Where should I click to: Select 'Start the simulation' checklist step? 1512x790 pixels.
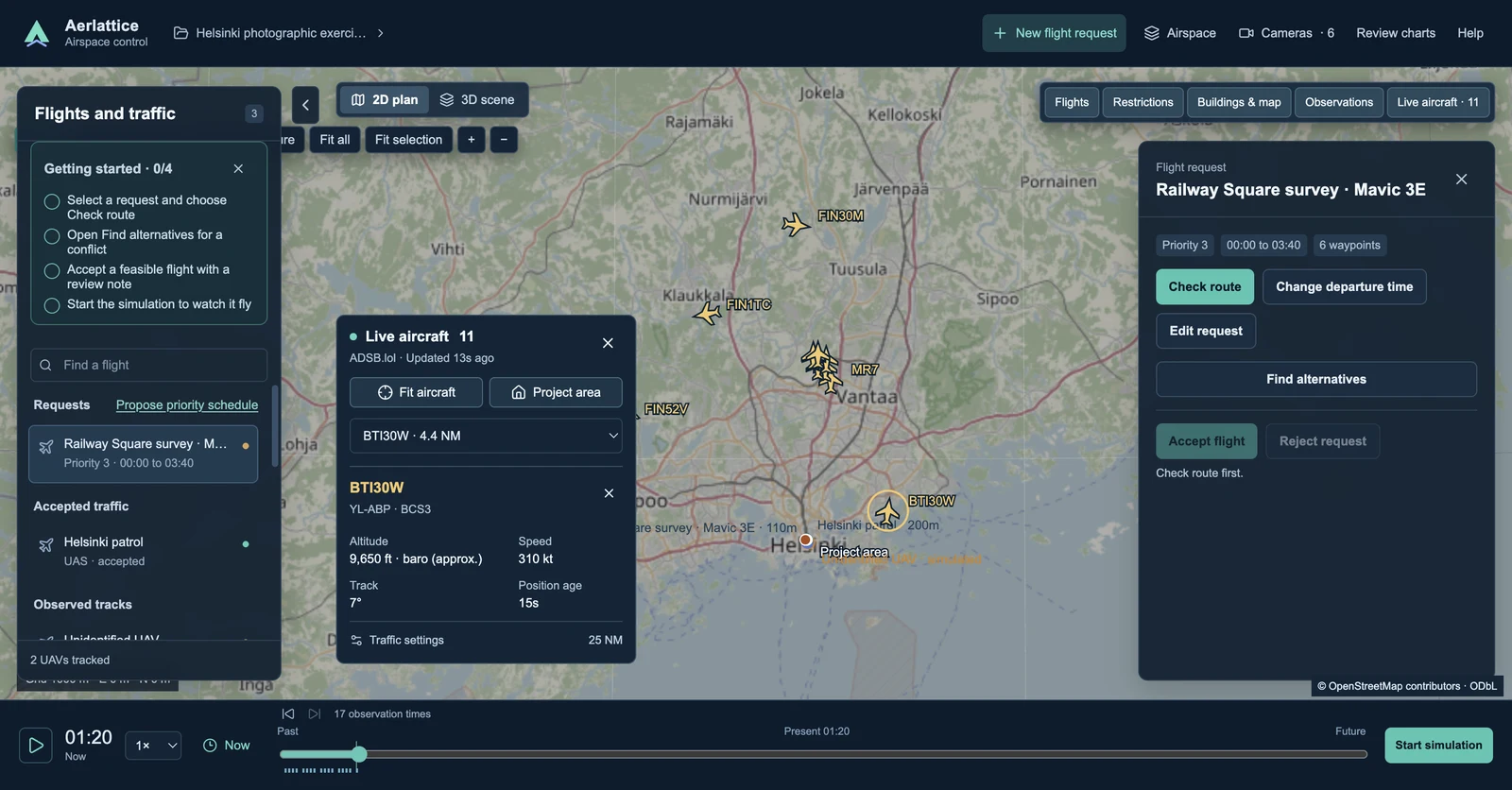[147, 304]
